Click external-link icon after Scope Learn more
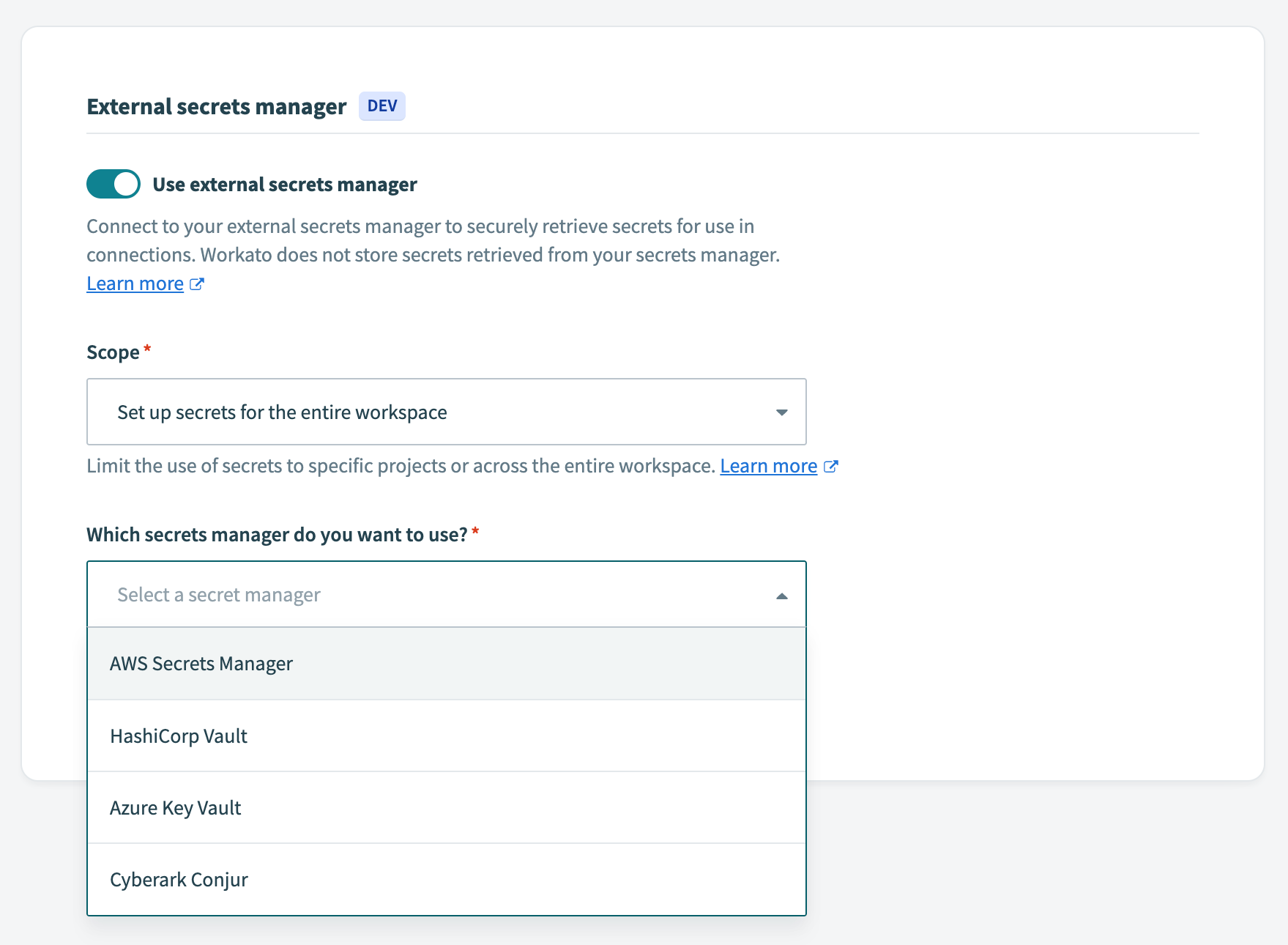 tap(830, 466)
